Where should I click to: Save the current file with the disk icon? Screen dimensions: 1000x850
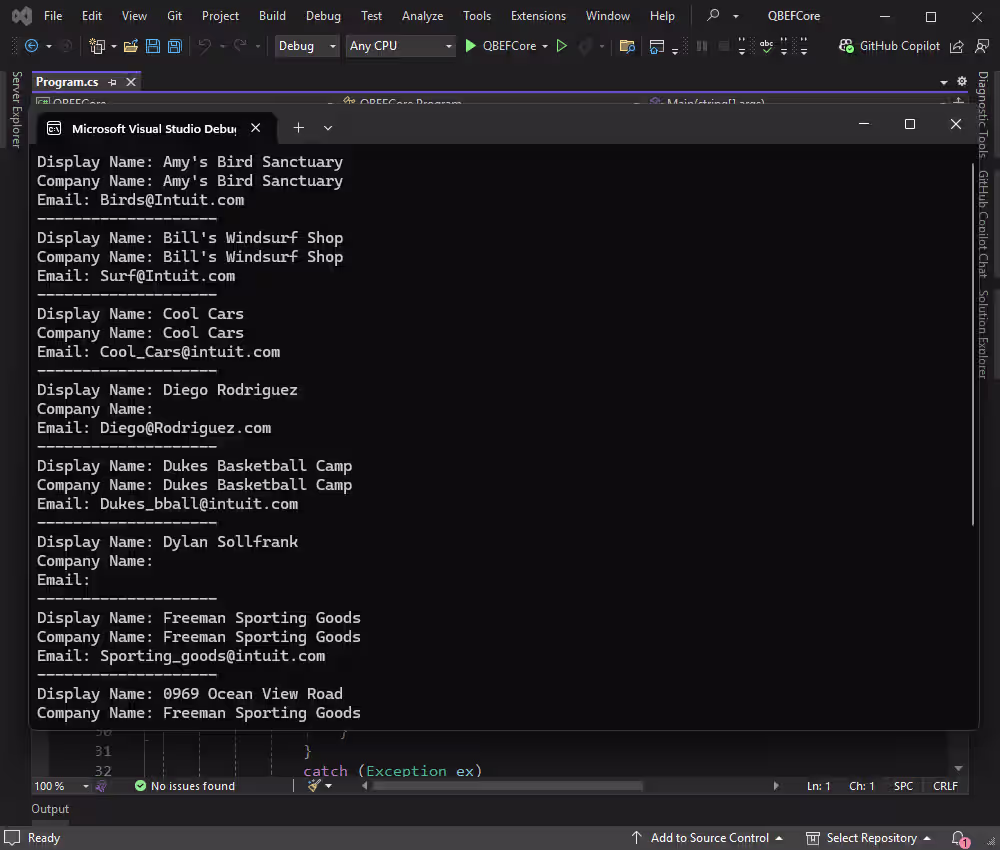(x=153, y=46)
